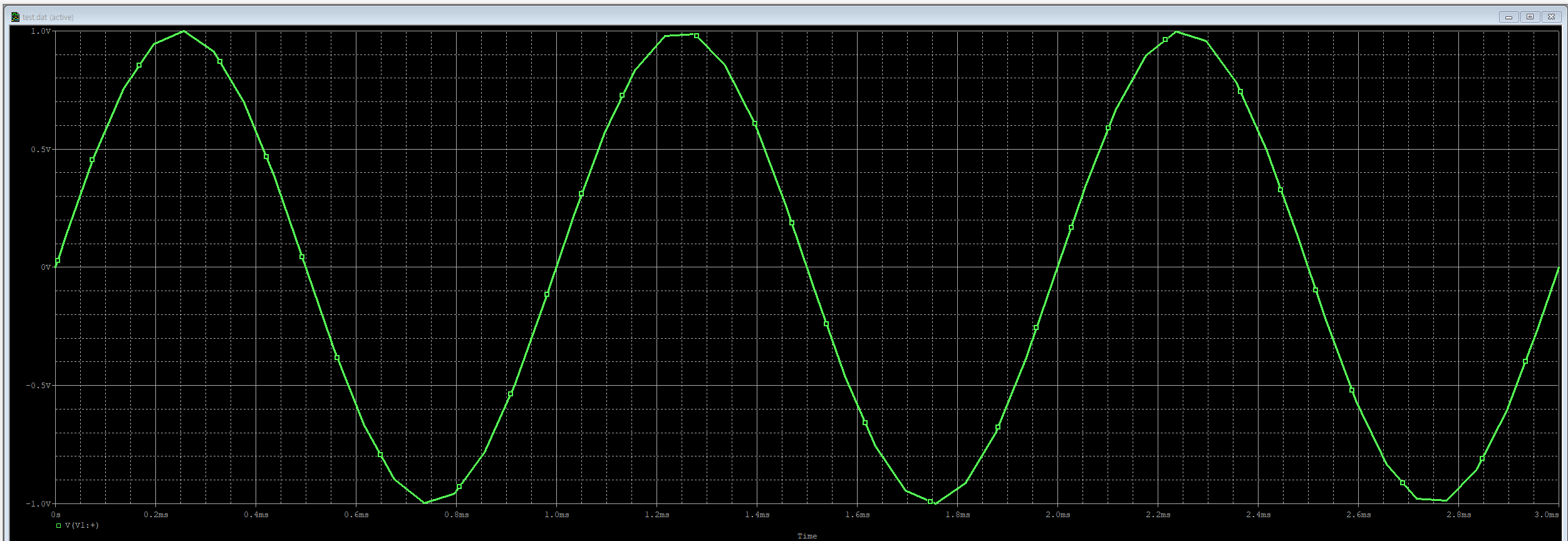Close the test.dat plot window
This screenshot has height=541, width=1568.
point(1551,17)
